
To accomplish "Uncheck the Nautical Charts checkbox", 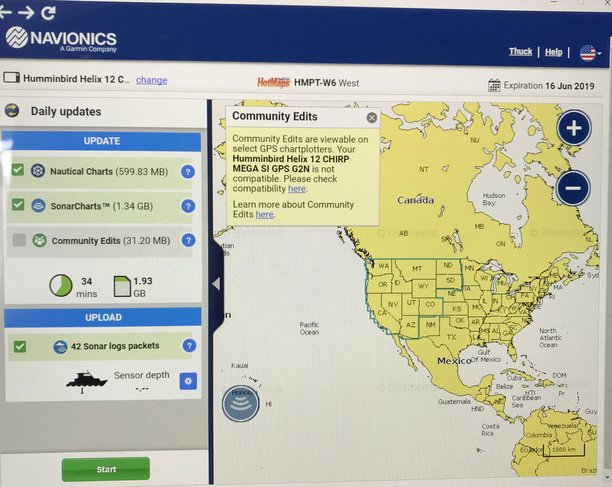I will coord(18,170).
